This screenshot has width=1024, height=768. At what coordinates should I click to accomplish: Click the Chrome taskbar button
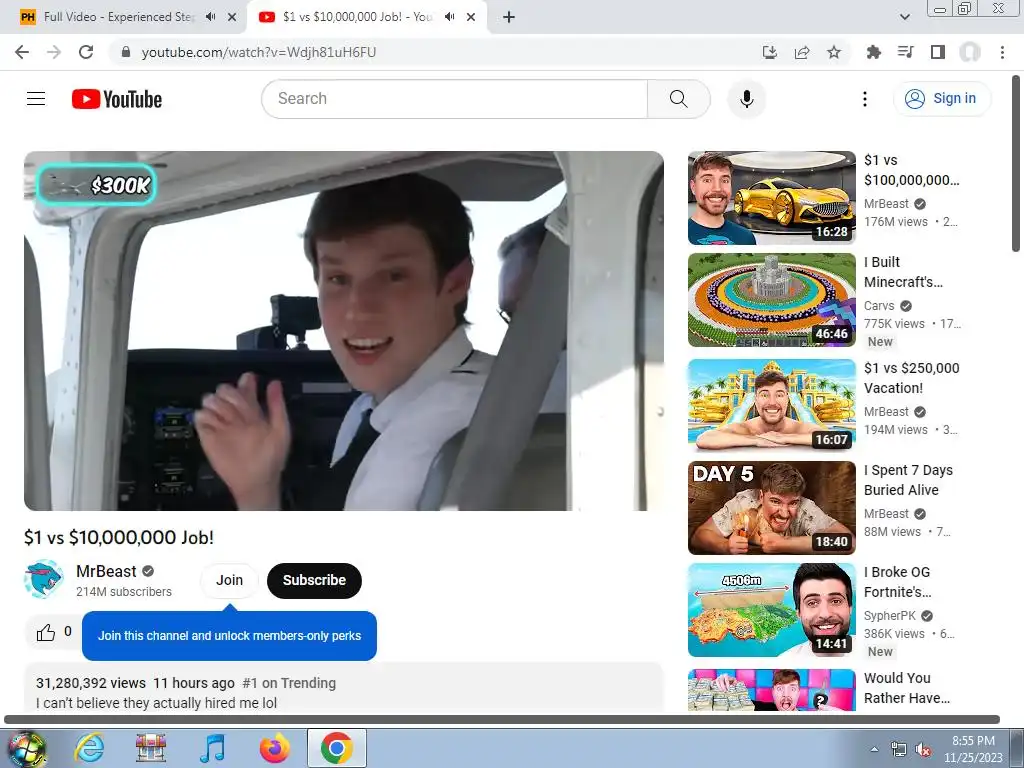(x=336, y=748)
